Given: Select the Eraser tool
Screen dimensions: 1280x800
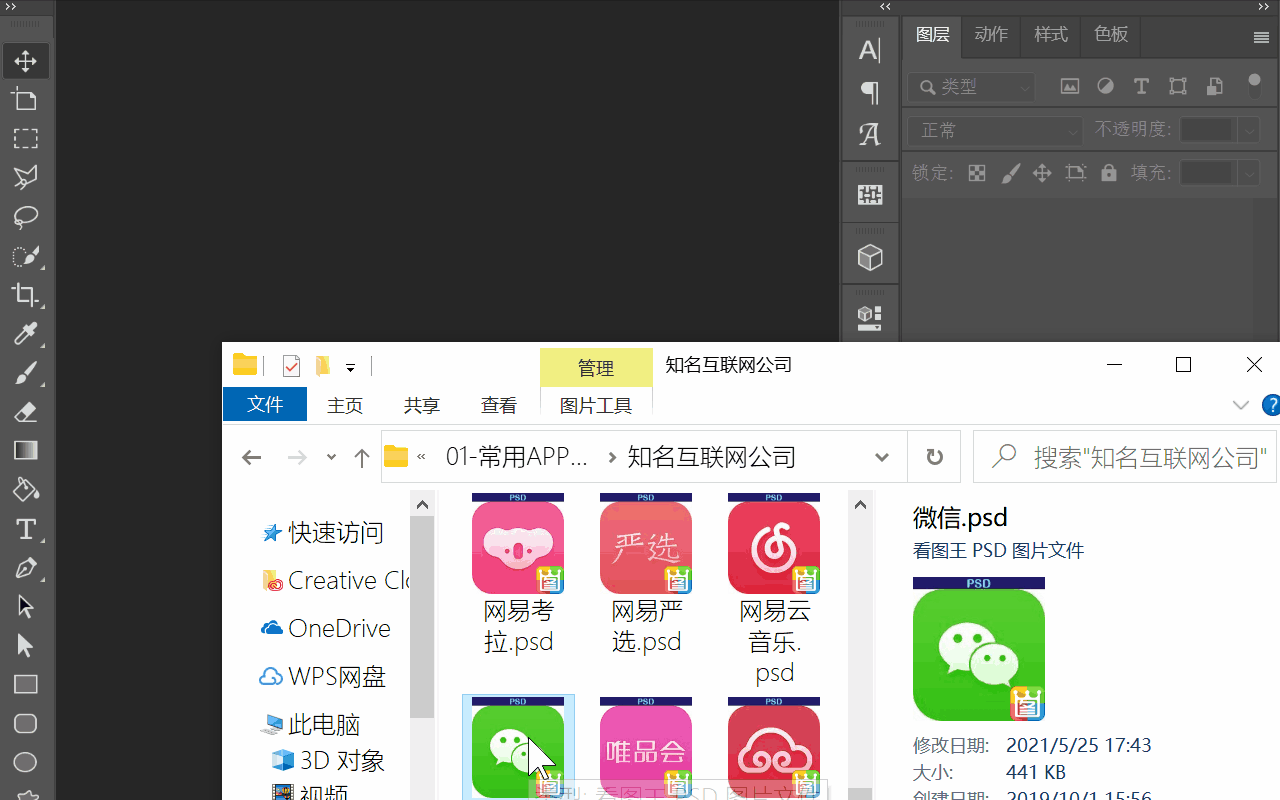Looking at the screenshot, I should [25, 412].
